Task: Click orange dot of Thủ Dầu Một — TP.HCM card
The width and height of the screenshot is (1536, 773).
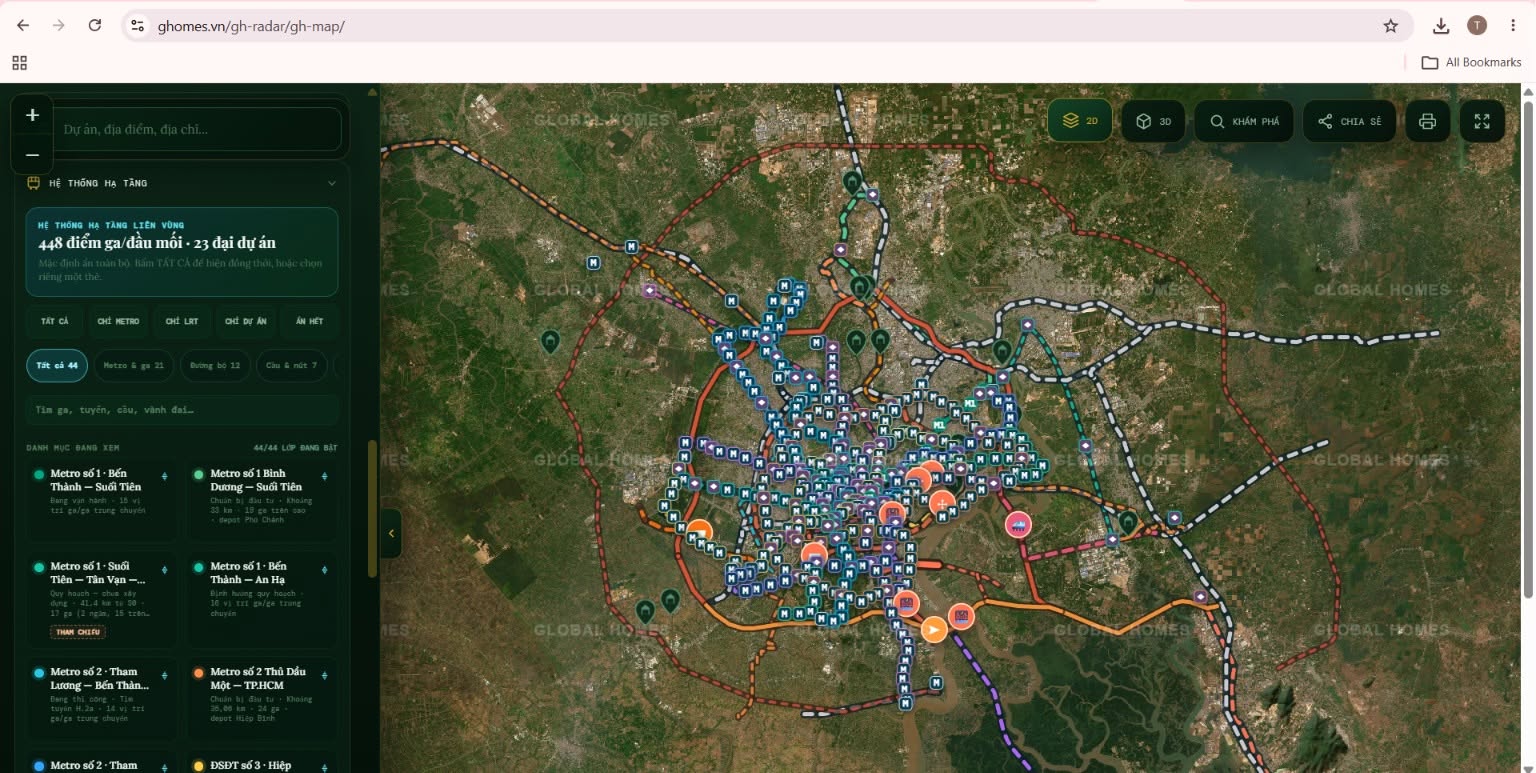Action: point(199,673)
